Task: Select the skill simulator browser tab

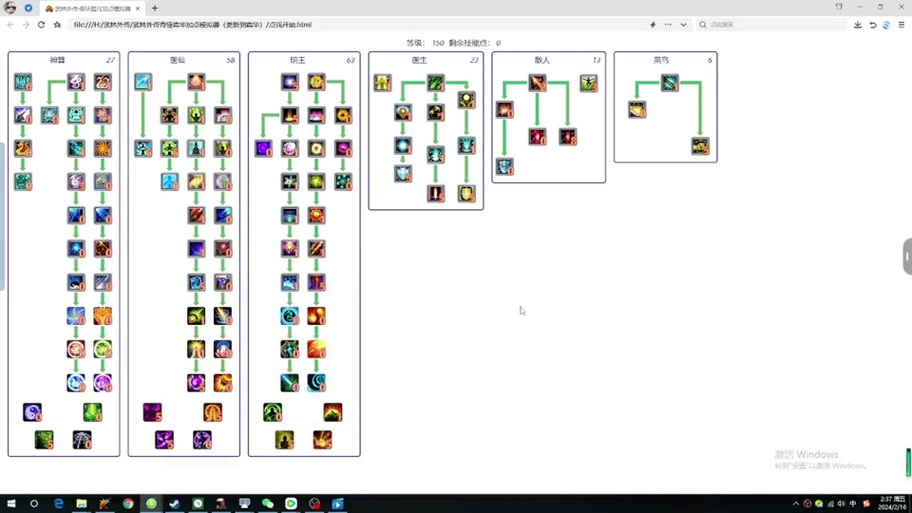Action: coord(93,8)
